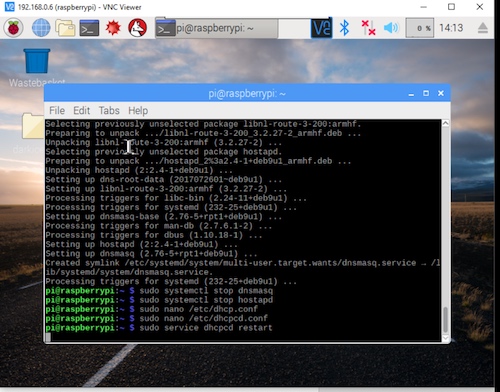
Task: Open the terminal Help menu
Action: (138, 110)
